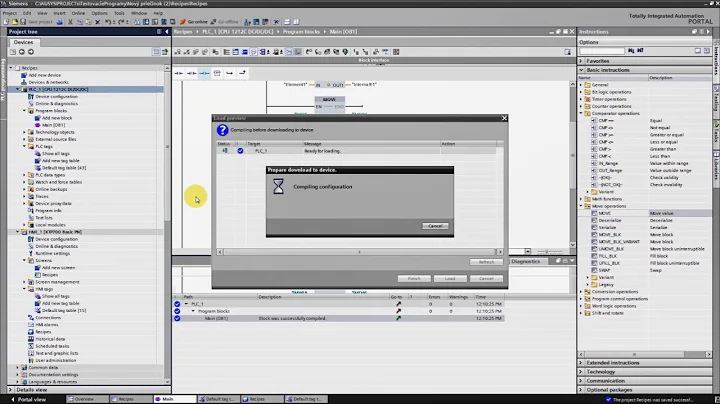Viewport: 720px width, 404px height.
Task: Click the Open branch icon
Action: click(230, 73)
